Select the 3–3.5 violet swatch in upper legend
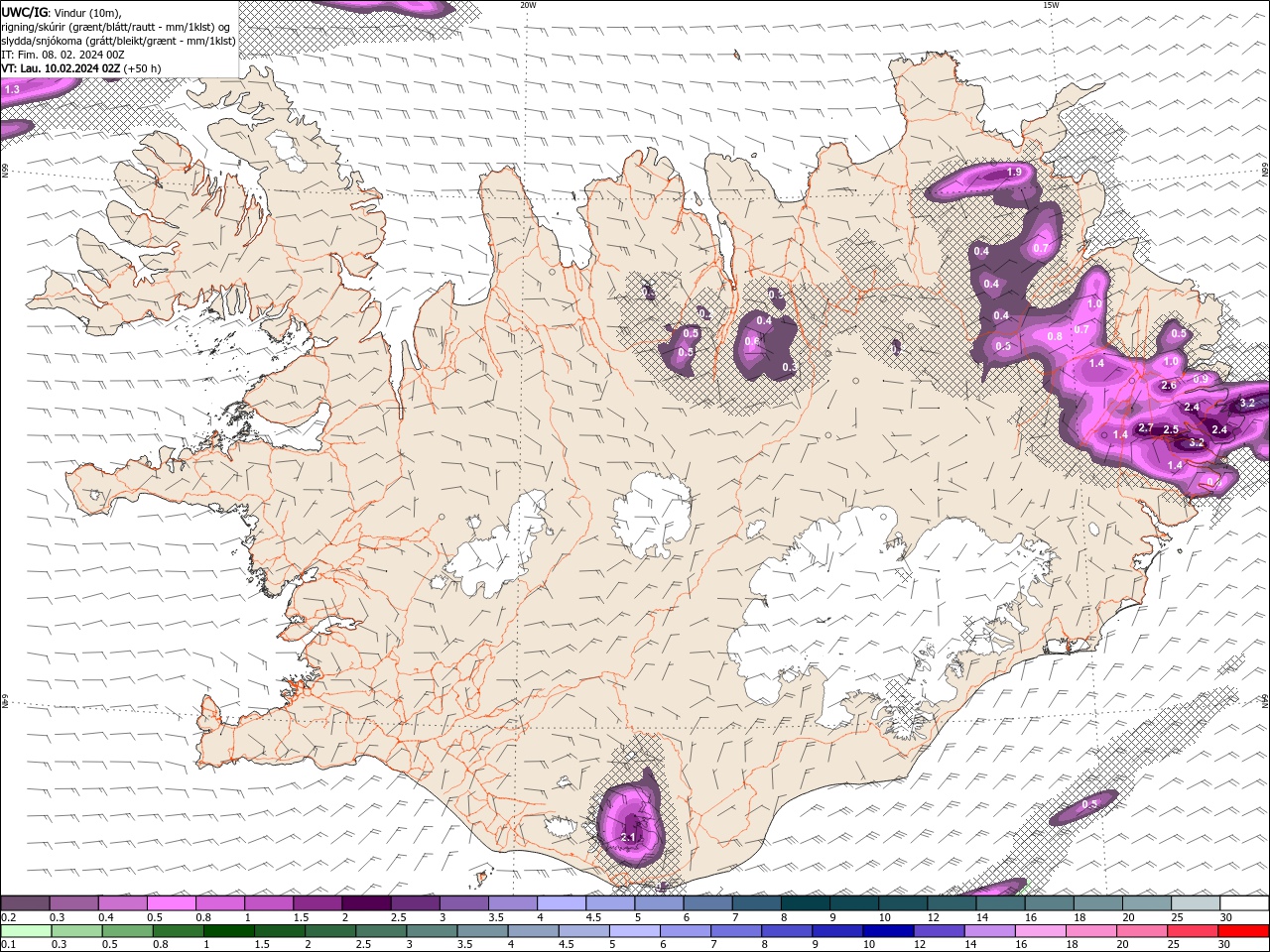 463,903
